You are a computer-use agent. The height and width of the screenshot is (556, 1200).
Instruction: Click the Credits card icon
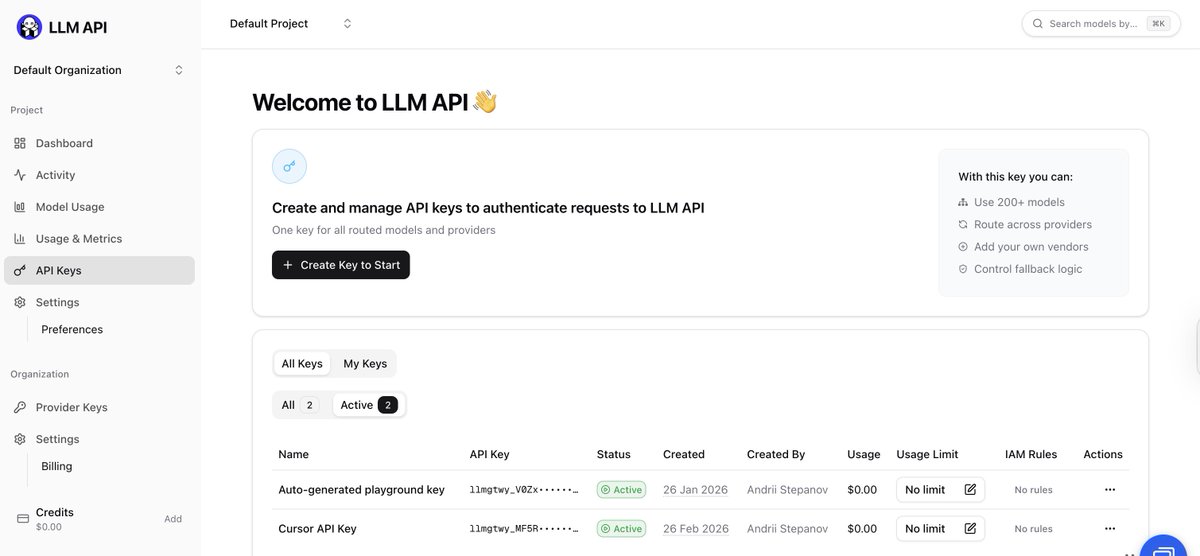[x=23, y=519]
